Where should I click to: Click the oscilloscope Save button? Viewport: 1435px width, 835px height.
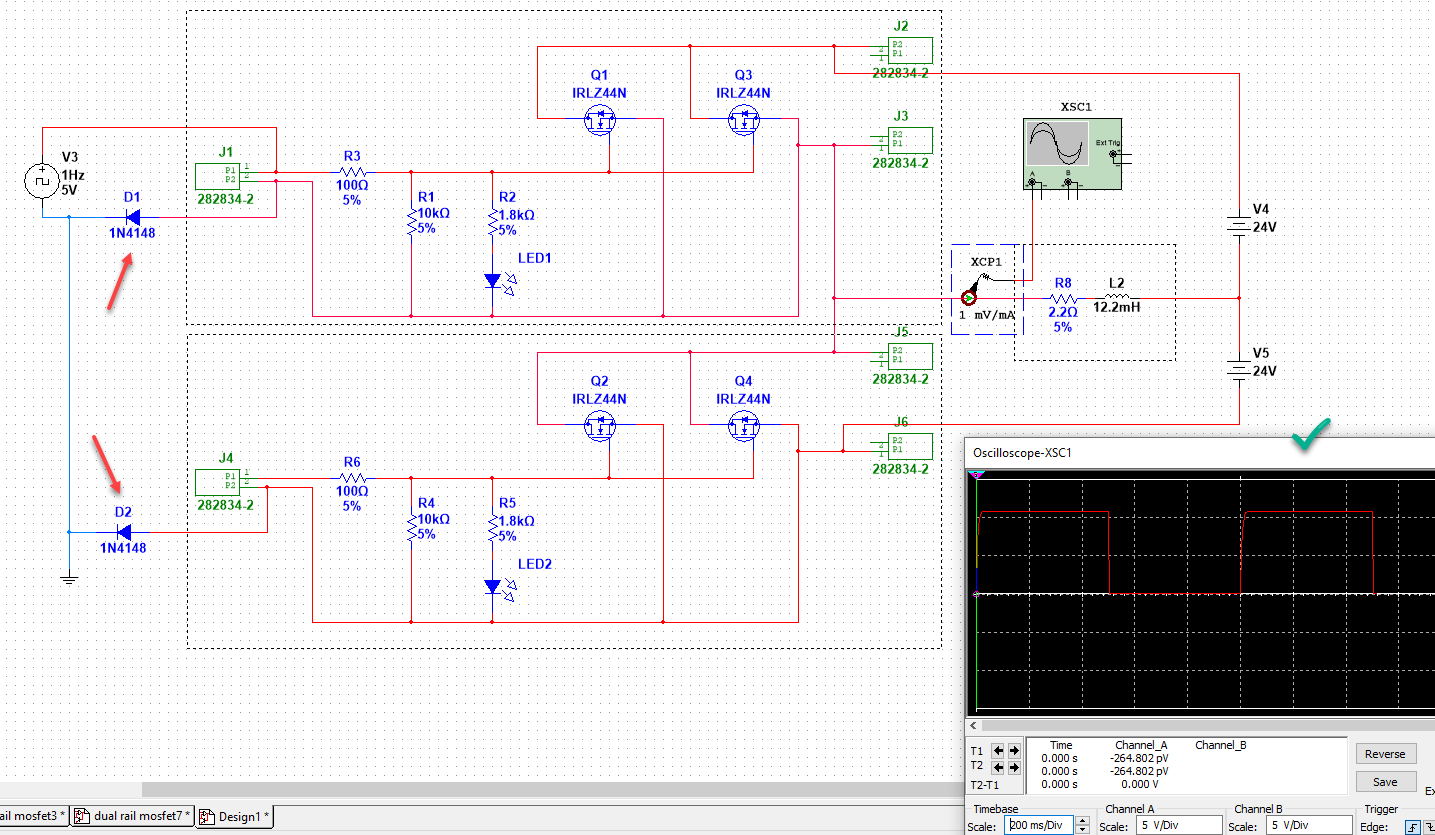tap(1385, 782)
